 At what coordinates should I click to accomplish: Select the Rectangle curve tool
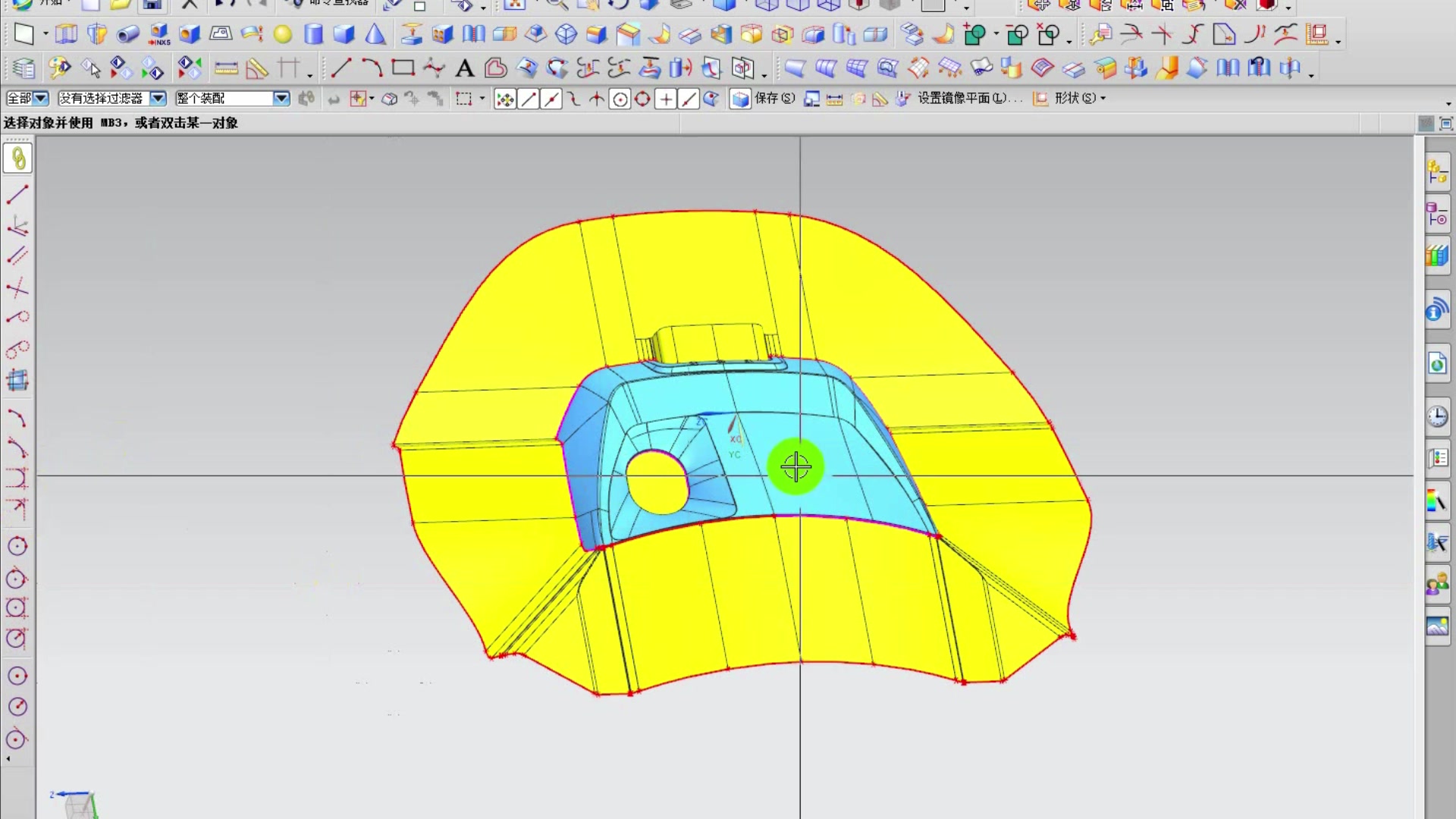pos(403,68)
